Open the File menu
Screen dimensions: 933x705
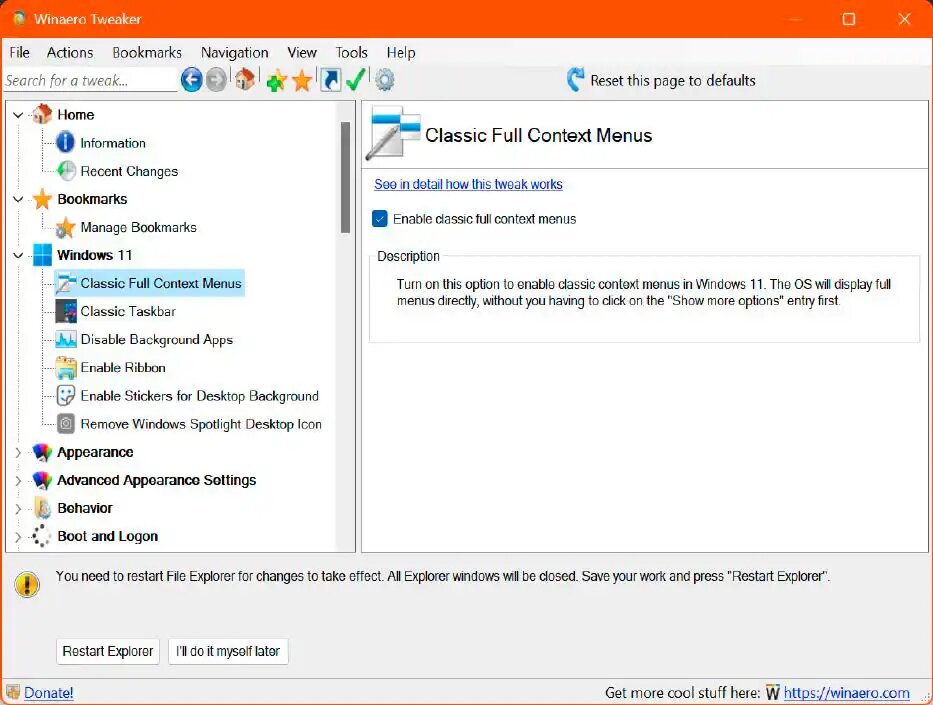point(20,52)
